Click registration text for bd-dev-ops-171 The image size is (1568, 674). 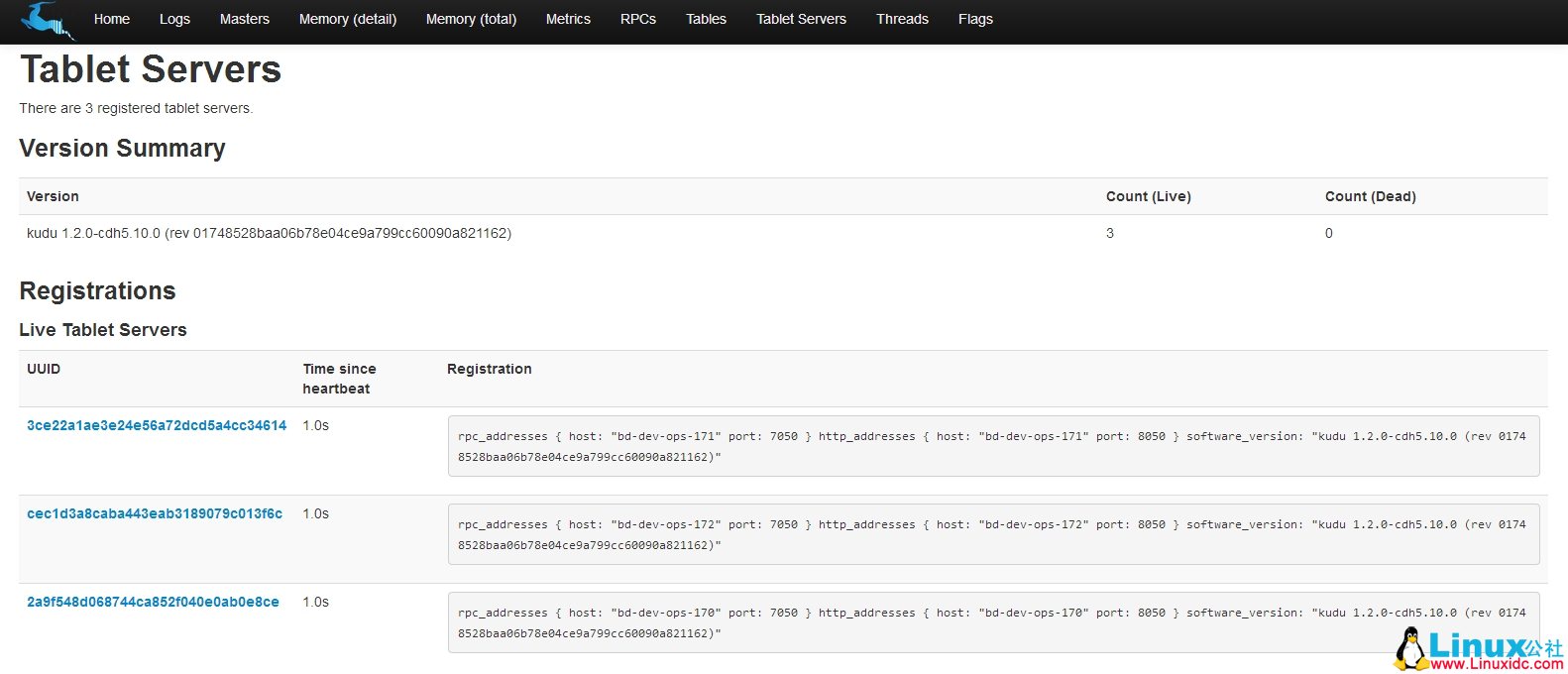pos(992,446)
